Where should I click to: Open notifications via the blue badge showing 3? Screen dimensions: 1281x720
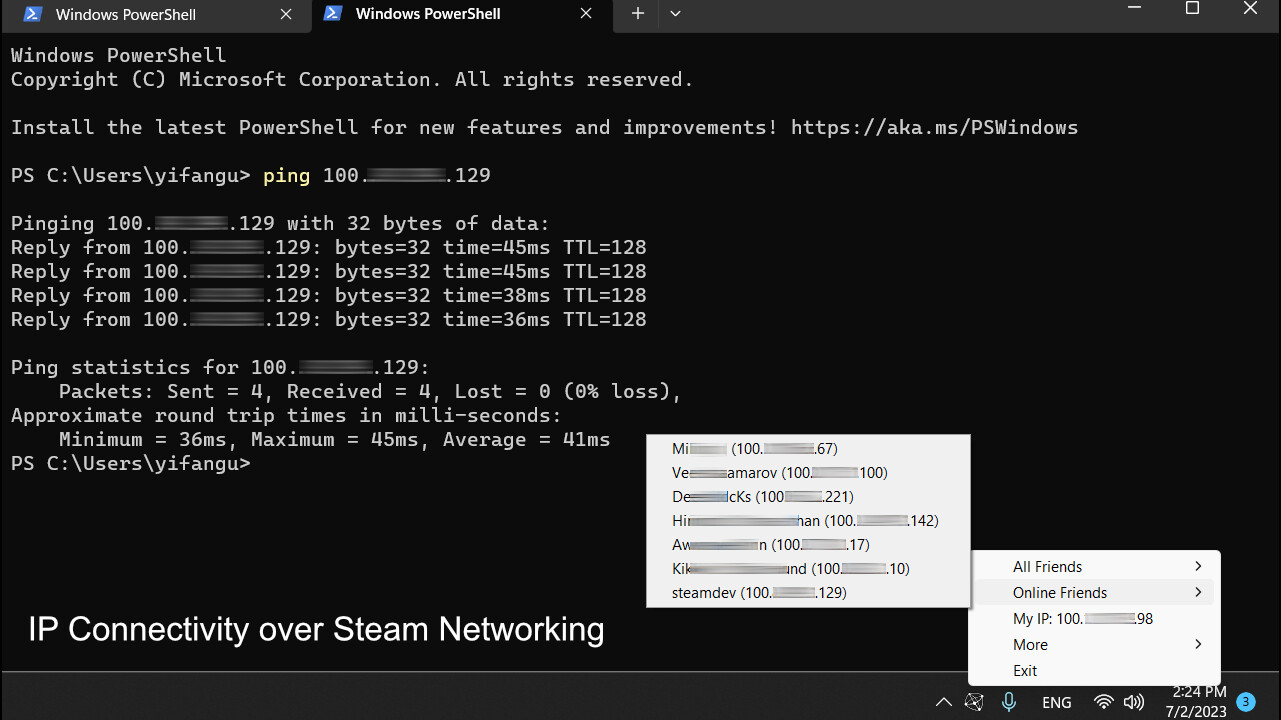tap(1245, 701)
